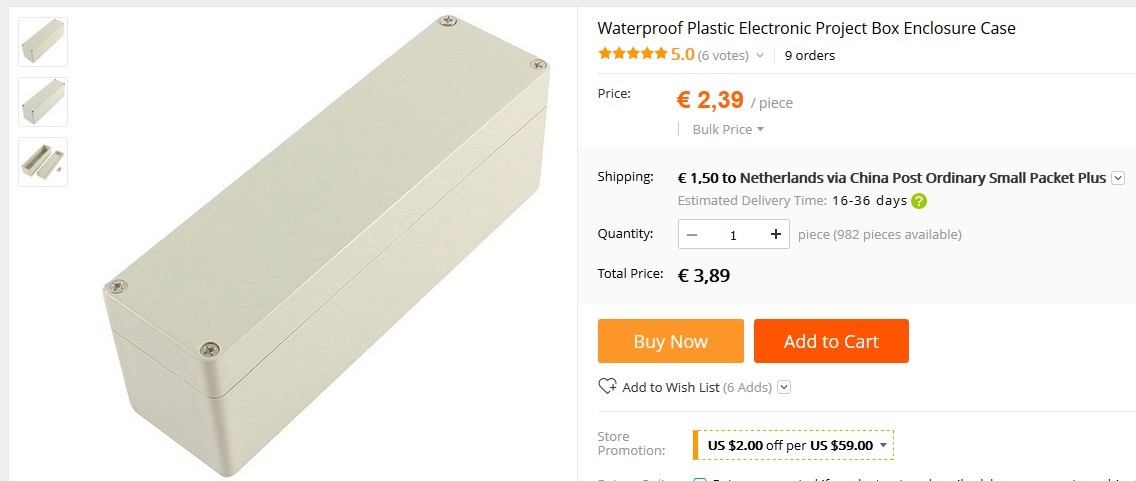1136x481 pixels.
Task: Click the heart Add to Wish List icon
Action: pyautogui.click(x=607, y=387)
